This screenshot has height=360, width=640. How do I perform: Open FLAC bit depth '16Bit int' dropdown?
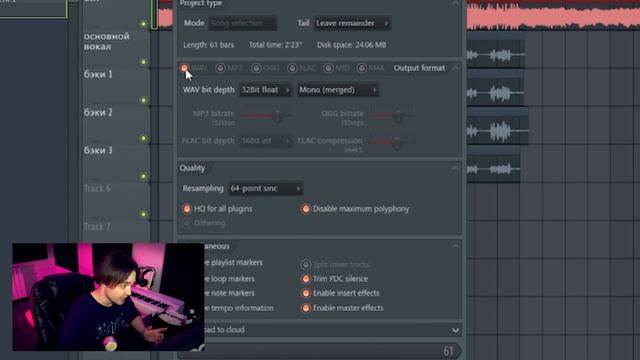[x=265, y=141]
